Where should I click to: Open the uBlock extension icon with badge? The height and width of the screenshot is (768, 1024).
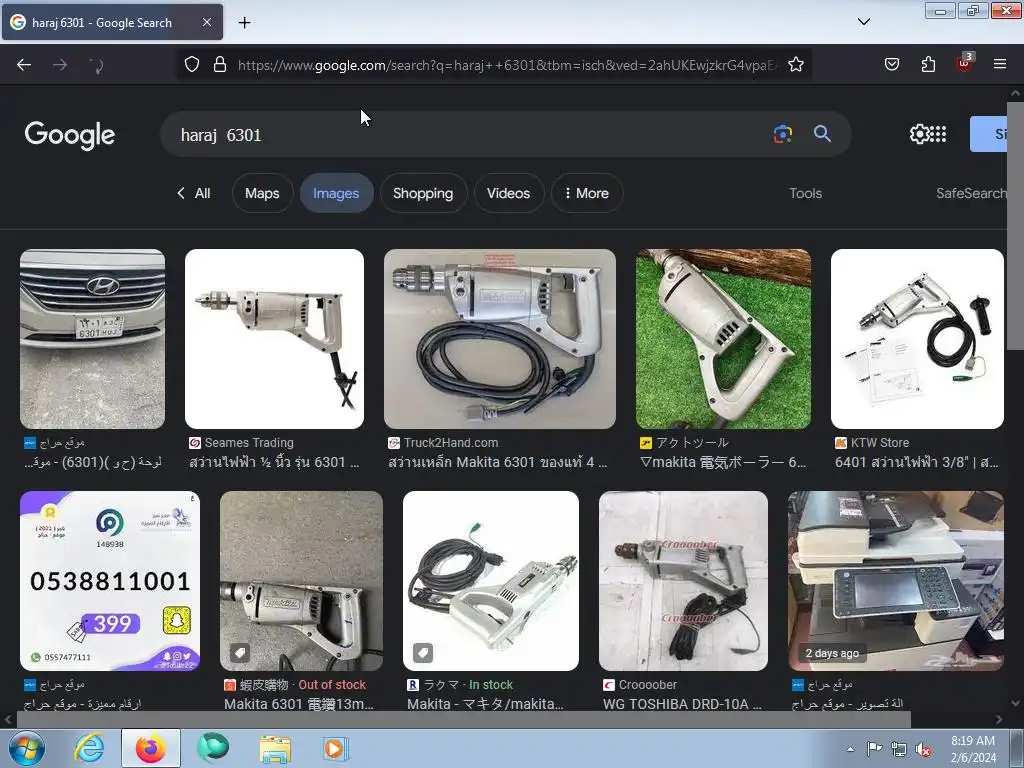964,63
